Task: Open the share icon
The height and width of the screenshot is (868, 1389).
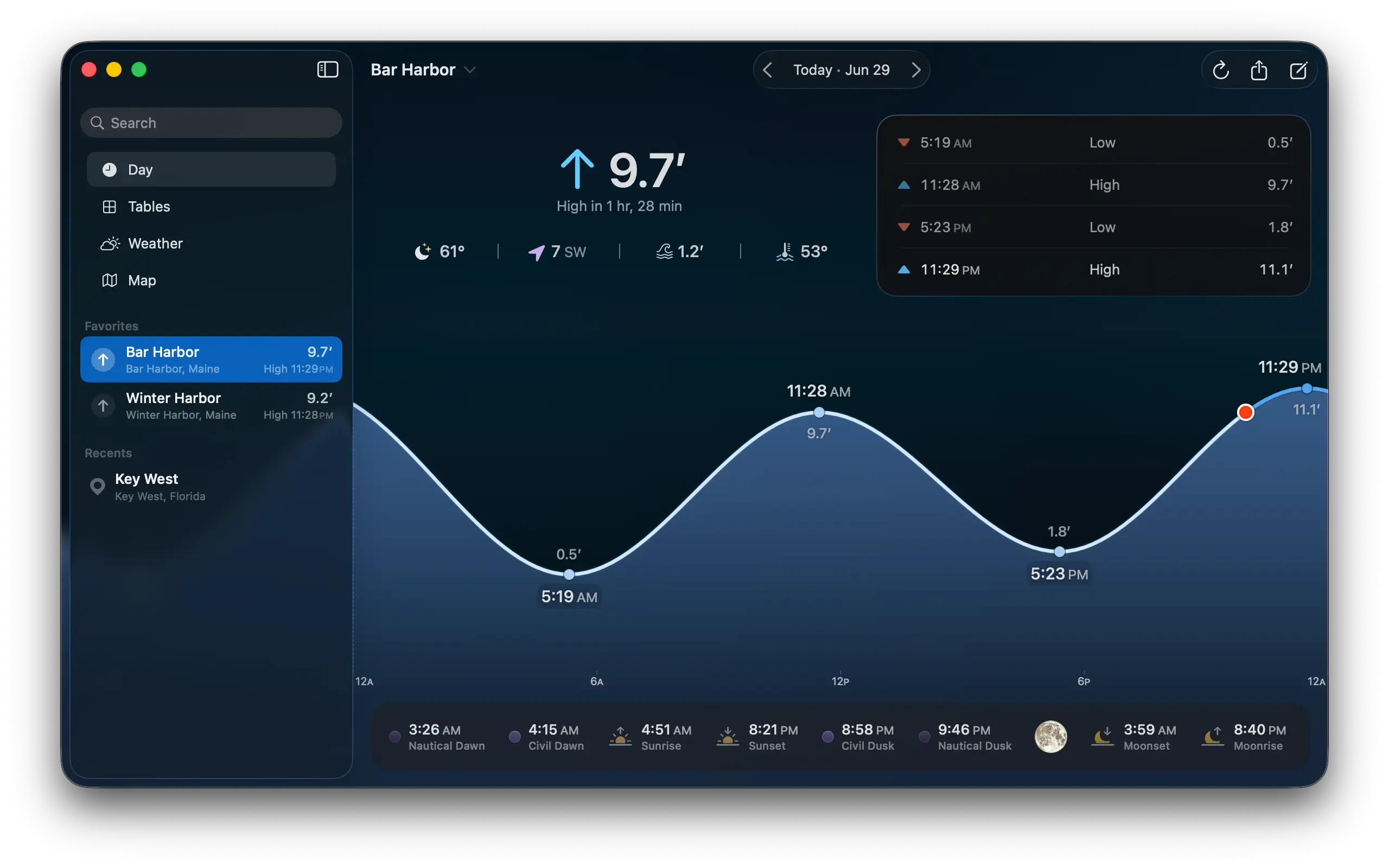Action: coord(1259,70)
